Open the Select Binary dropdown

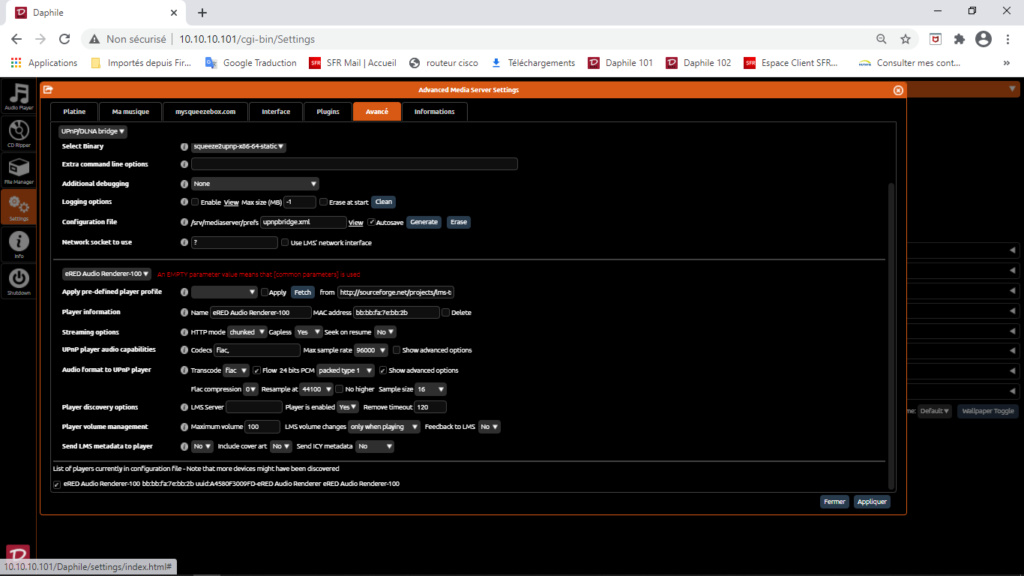pyautogui.click(x=238, y=147)
